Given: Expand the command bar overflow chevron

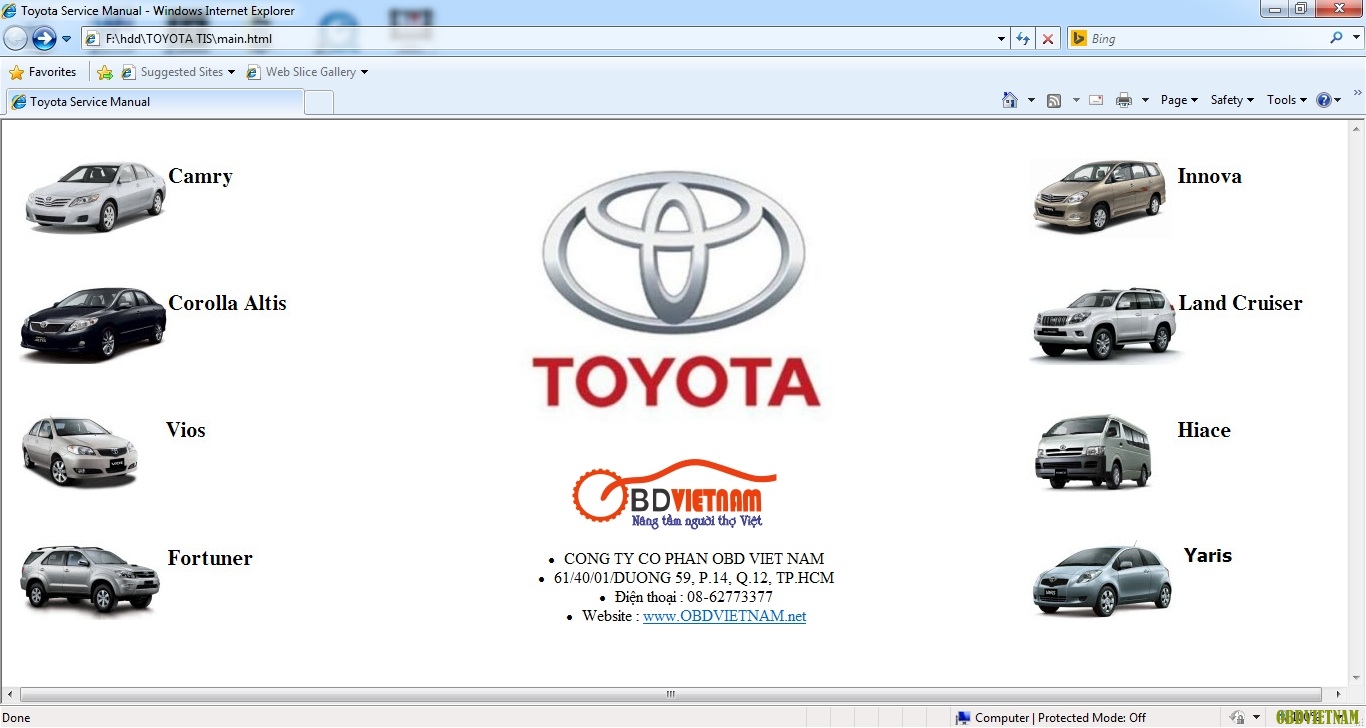Looking at the screenshot, I should [x=1357, y=93].
